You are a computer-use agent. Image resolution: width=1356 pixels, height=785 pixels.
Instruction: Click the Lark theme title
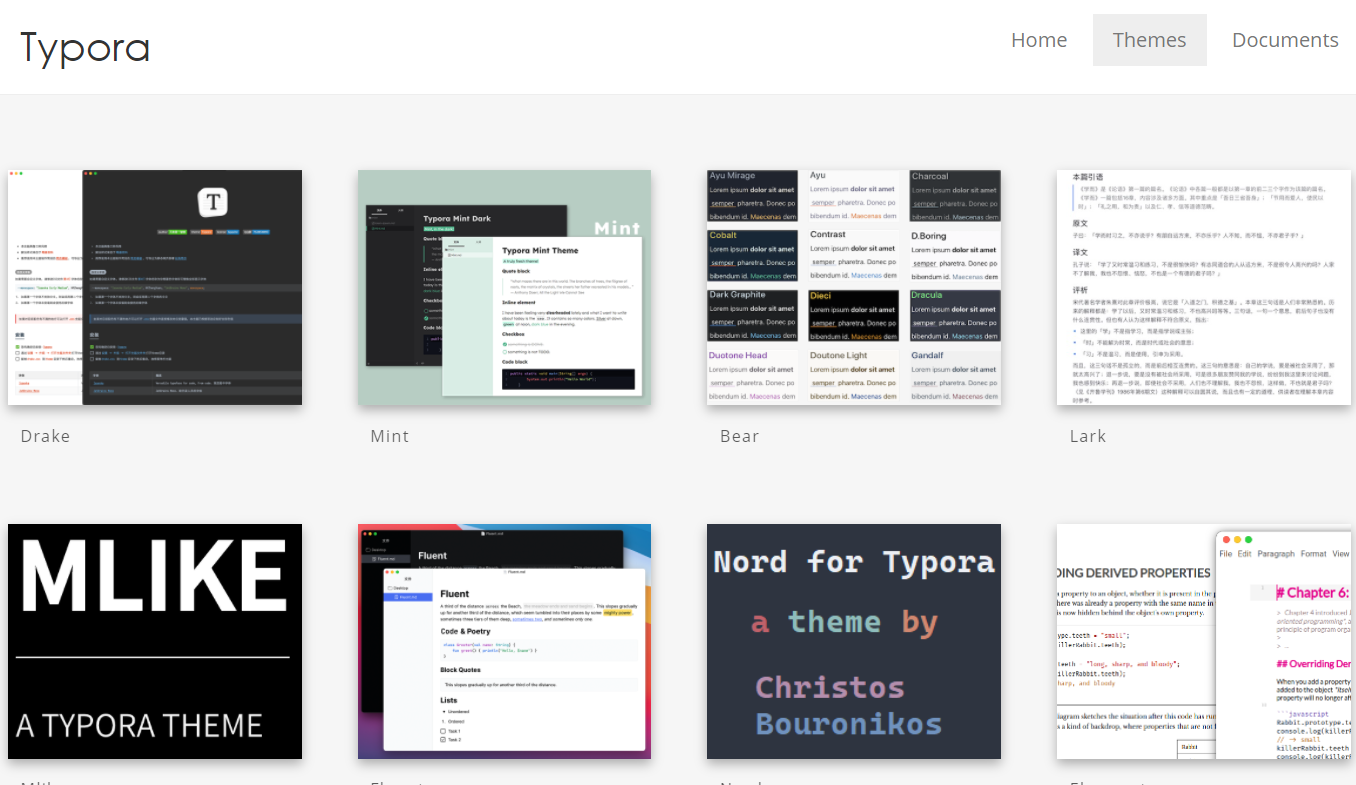(x=1088, y=436)
